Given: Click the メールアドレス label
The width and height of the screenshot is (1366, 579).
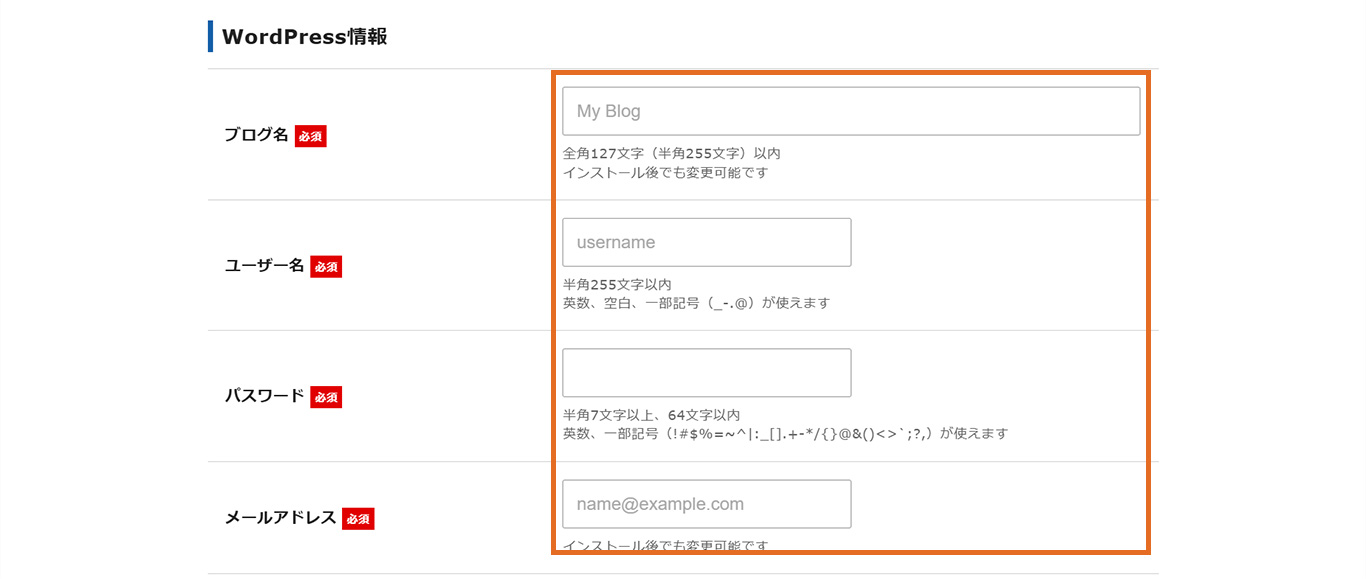Looking at the screenshot, I should point(280,518).
